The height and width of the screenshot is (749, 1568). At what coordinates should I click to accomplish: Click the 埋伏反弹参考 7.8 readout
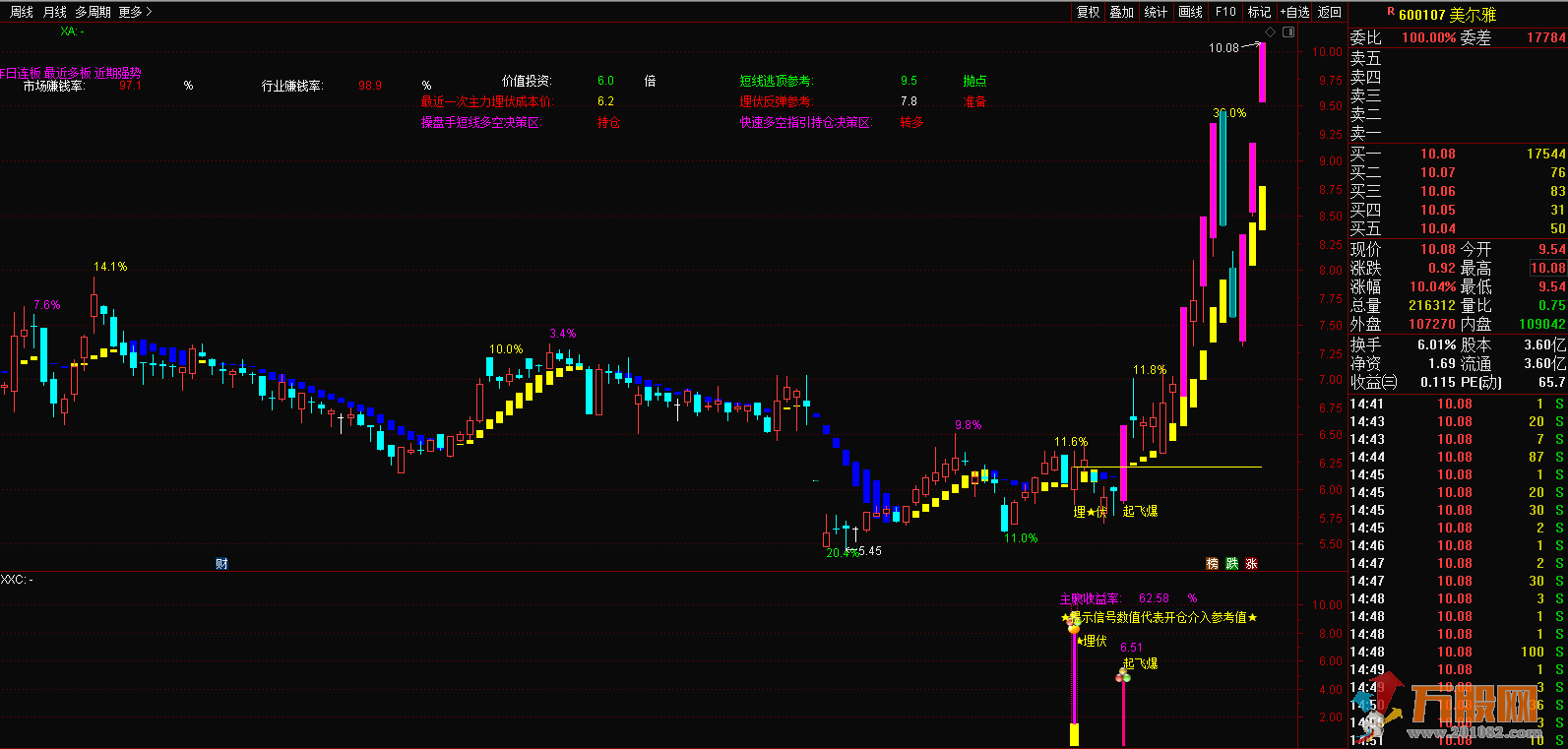(x=829, y=101)
